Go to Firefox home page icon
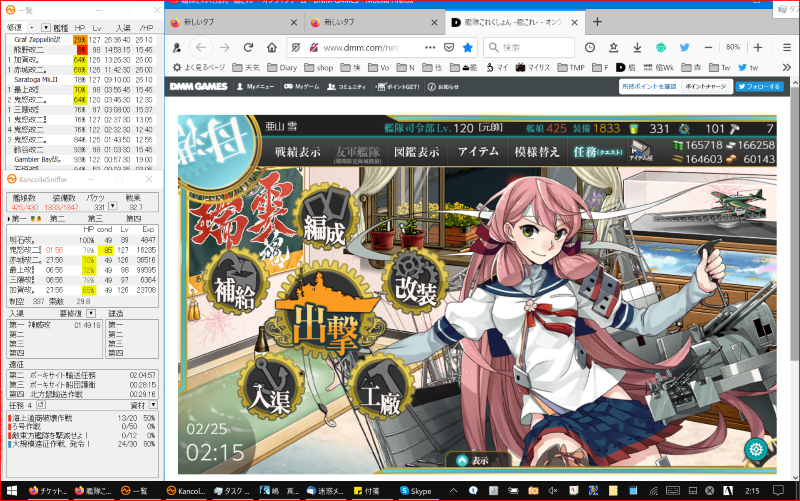This screenshot has width=800, height=501. tap(272, 47)
